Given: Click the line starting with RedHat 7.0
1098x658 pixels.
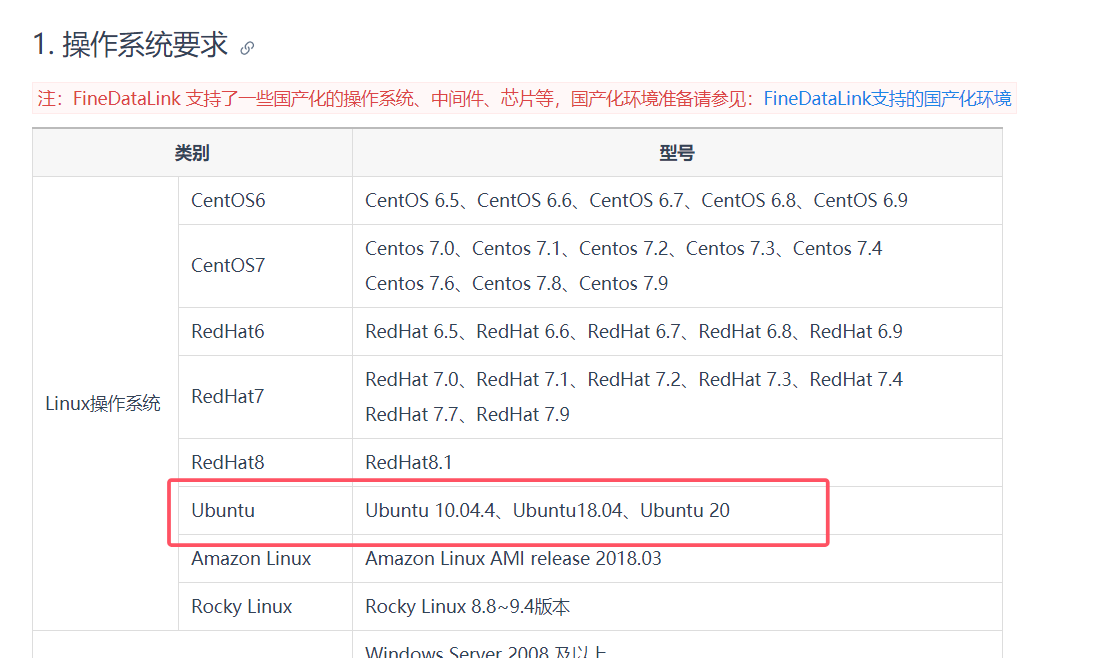Looking at the screenshot, I should [x=634, y=379].
